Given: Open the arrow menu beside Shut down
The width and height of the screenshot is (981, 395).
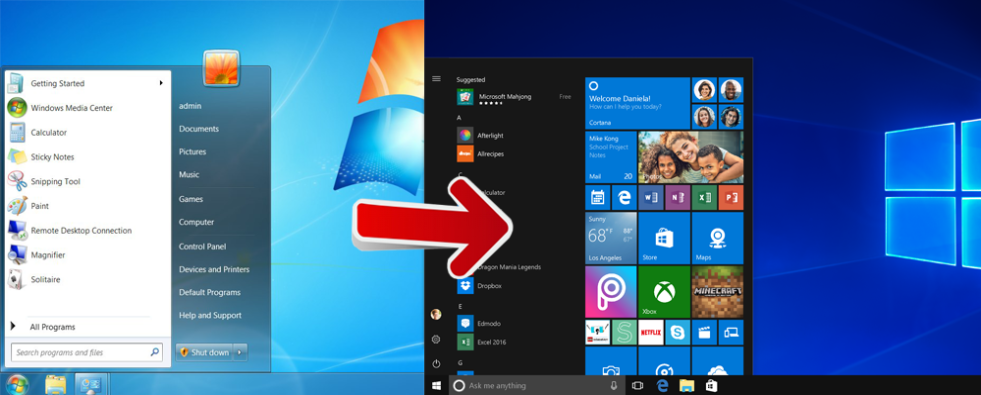Looking at the screenshot, I should coord(240,352).
